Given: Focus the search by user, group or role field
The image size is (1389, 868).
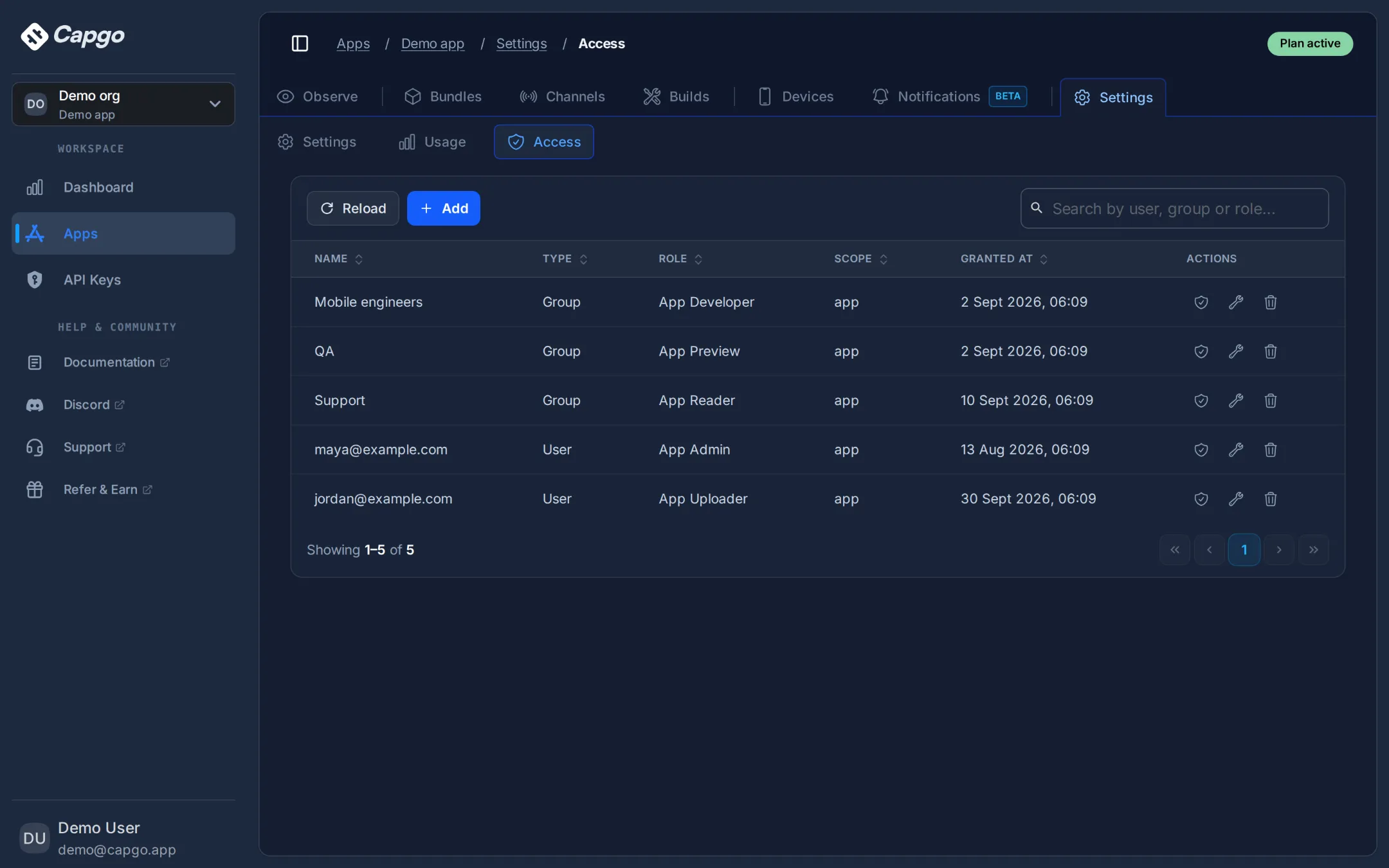Looking at the screenshot, I should (1174, 208).
